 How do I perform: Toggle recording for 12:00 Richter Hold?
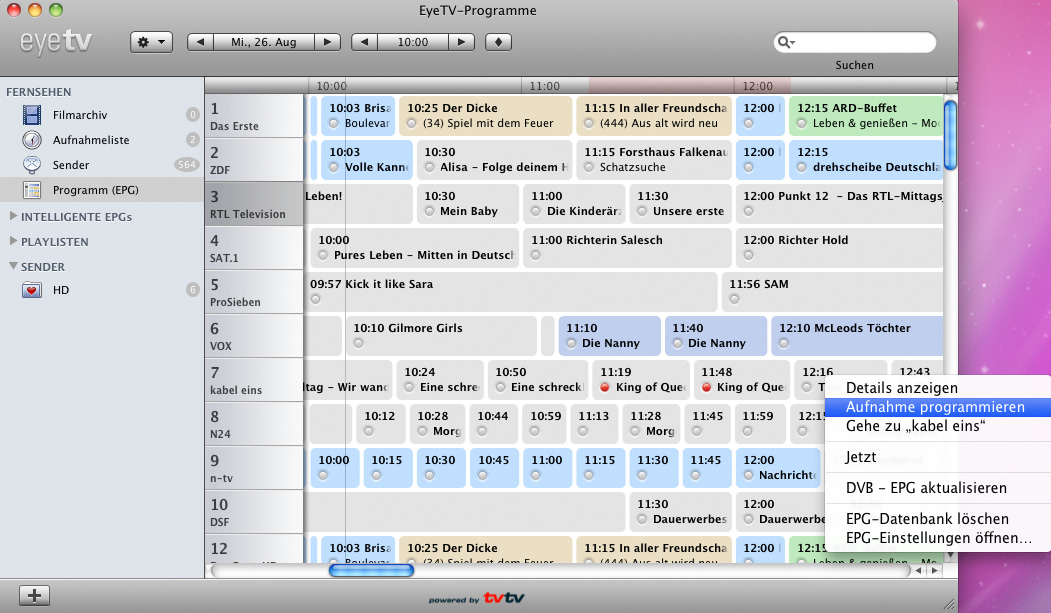click(749, 255)
